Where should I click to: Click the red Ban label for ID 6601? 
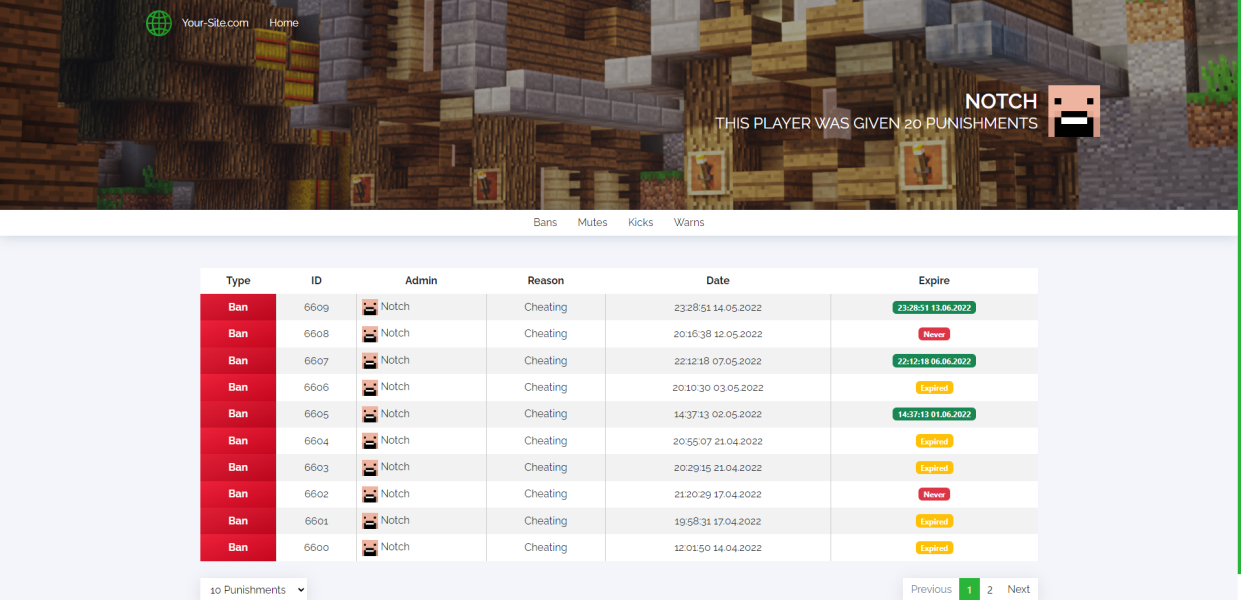pyautogui.click(x=238, y=521)
